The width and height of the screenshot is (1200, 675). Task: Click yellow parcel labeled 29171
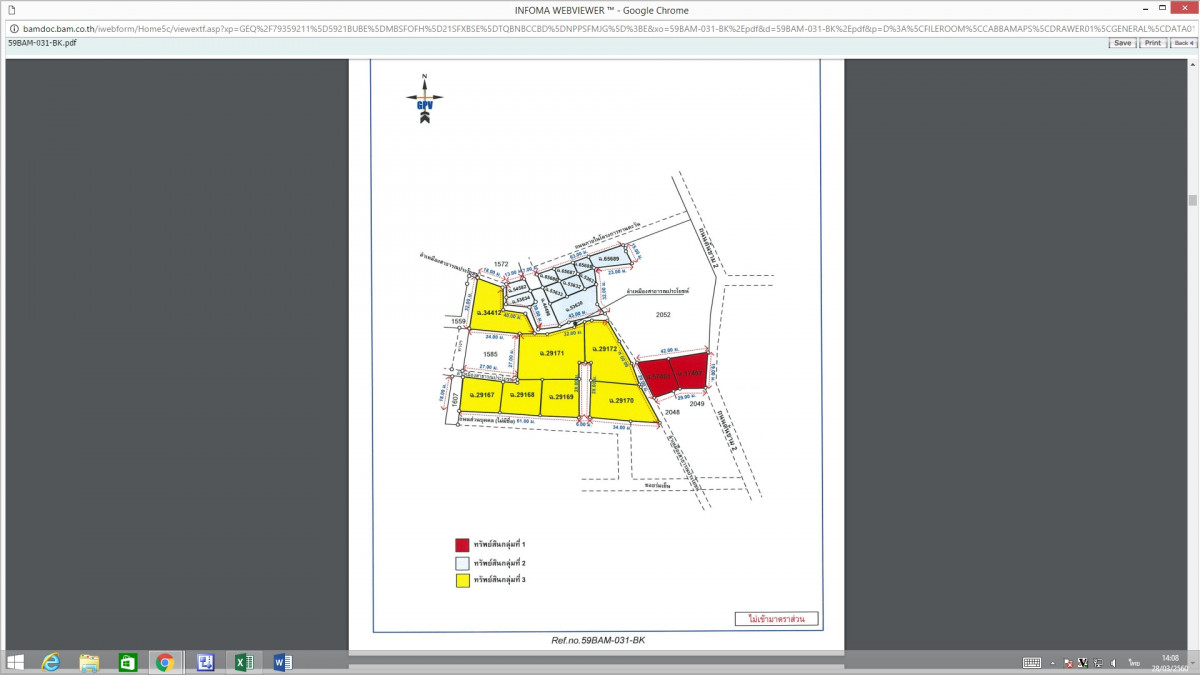[x=551, y=353]
